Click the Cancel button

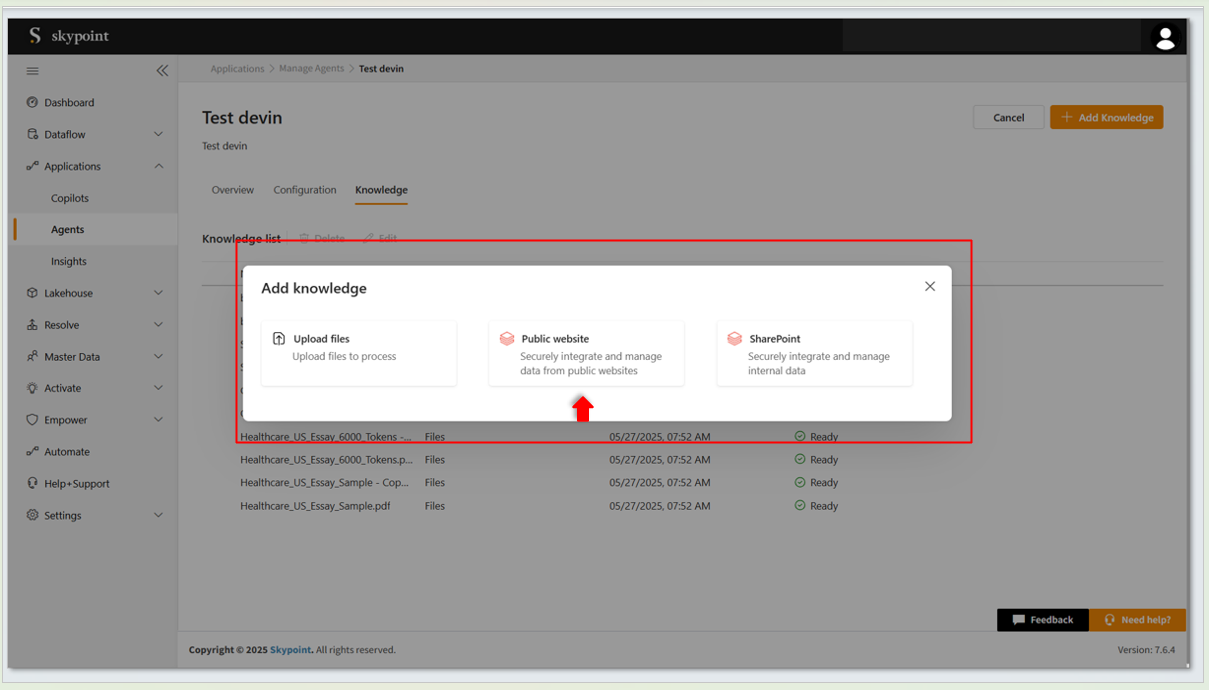(x=1008, y=117)
